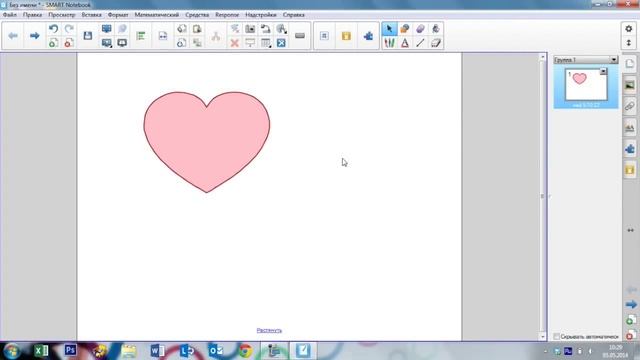Screen dimensions: 640x360
Task: Select the heart page thumbnail
Action: pos(586,84)
